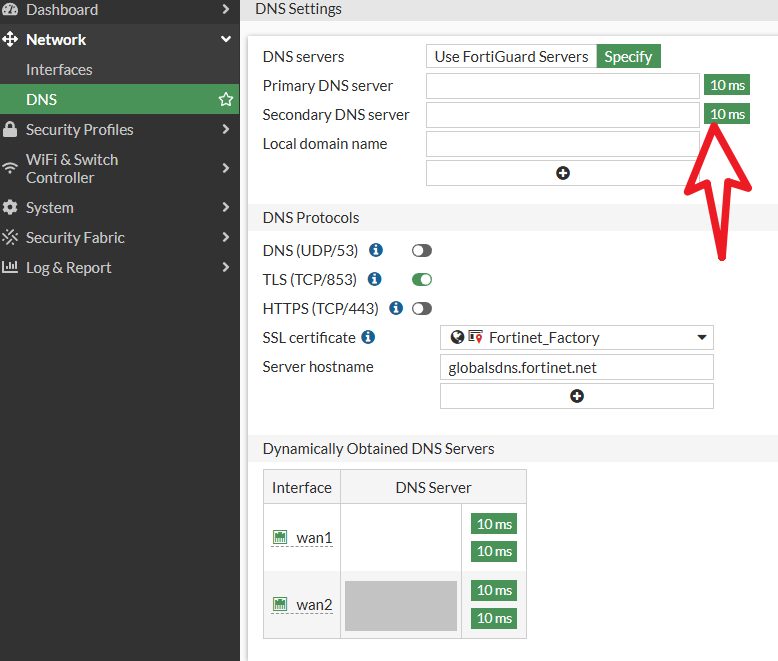Click the Primary DNS server field
Image resolution: width=778 pixels, height=661 pixels.
tap(562, 86)
